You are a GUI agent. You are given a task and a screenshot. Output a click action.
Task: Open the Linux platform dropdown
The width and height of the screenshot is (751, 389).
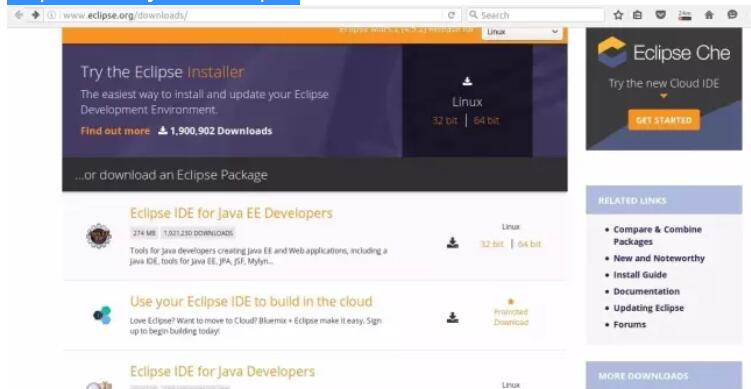522,33
